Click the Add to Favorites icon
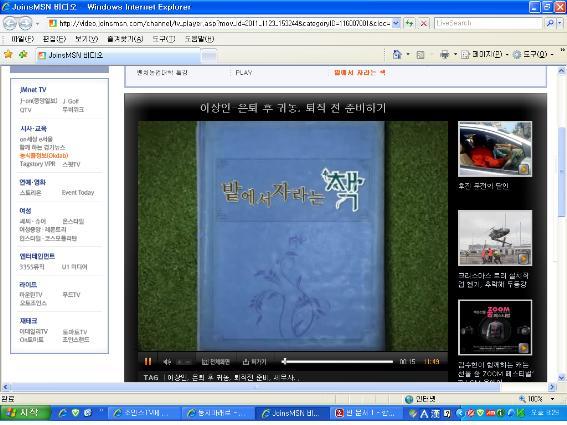The height and width of the screenshot is (425, 567). (24, 54)
